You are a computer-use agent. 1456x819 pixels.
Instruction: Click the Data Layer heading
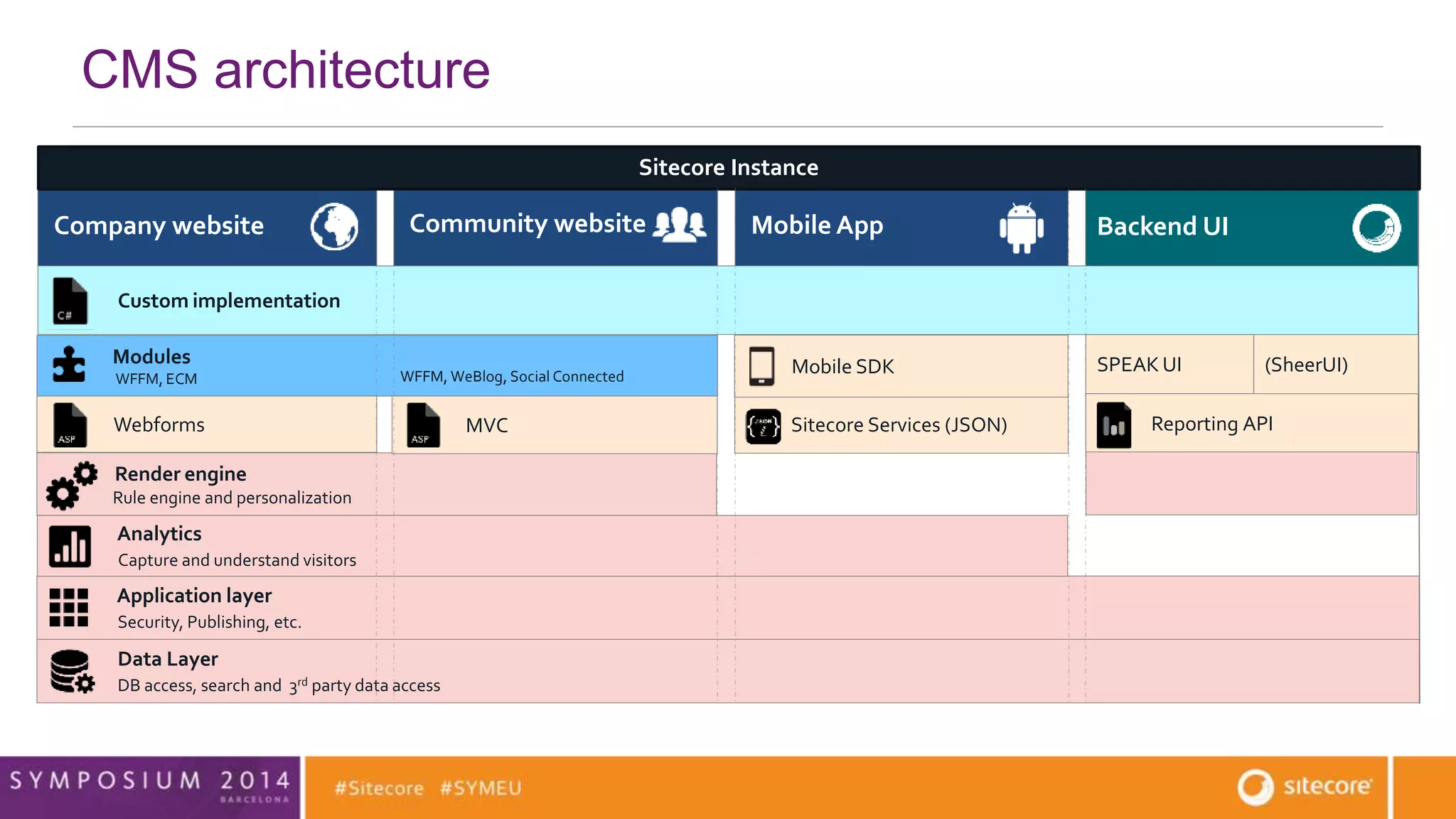coord(168,659)
